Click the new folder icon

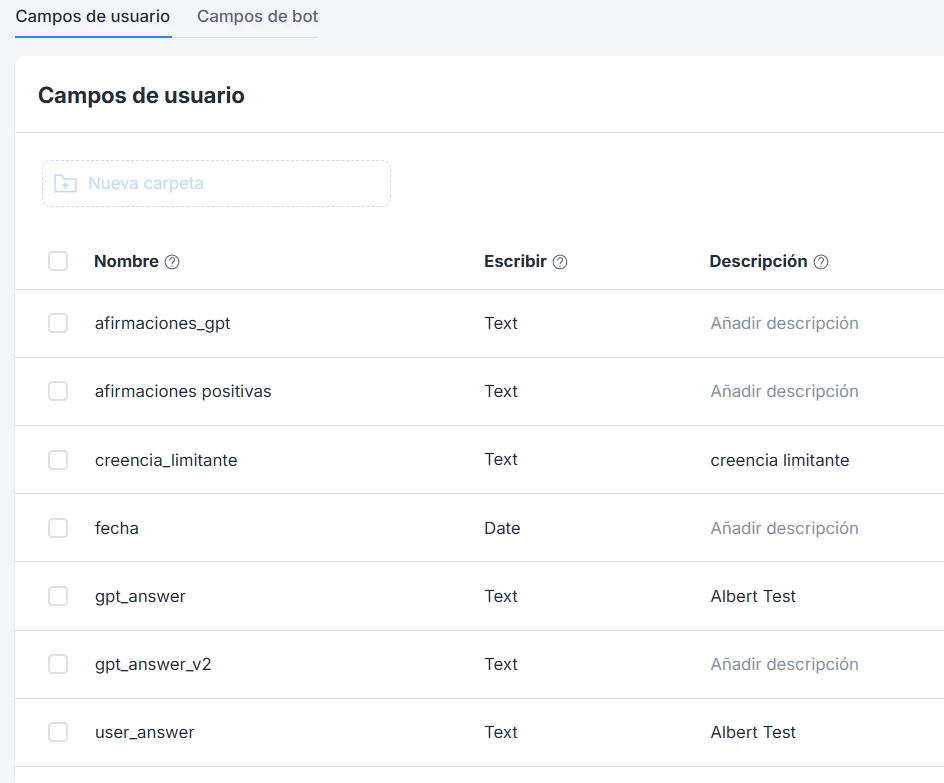[x=65, y=184]
